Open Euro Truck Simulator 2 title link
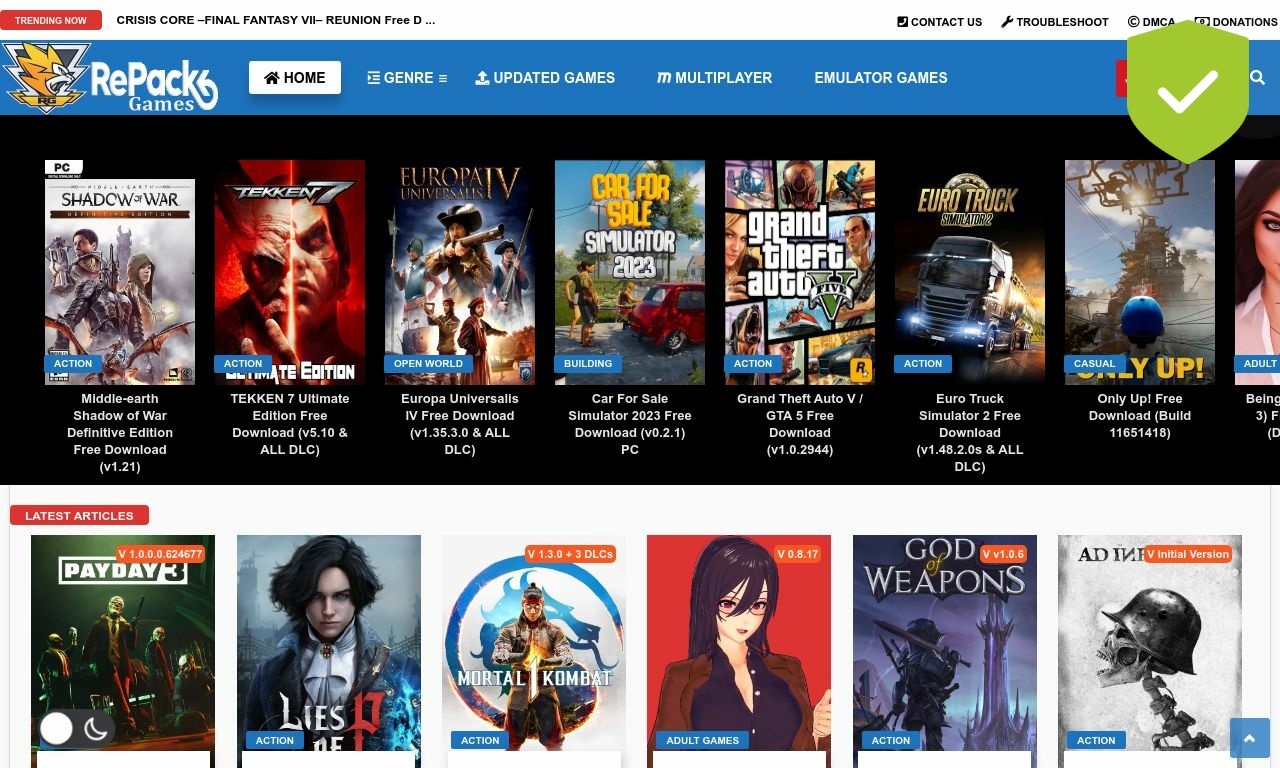1280x768 pixels. pos(970,432)
